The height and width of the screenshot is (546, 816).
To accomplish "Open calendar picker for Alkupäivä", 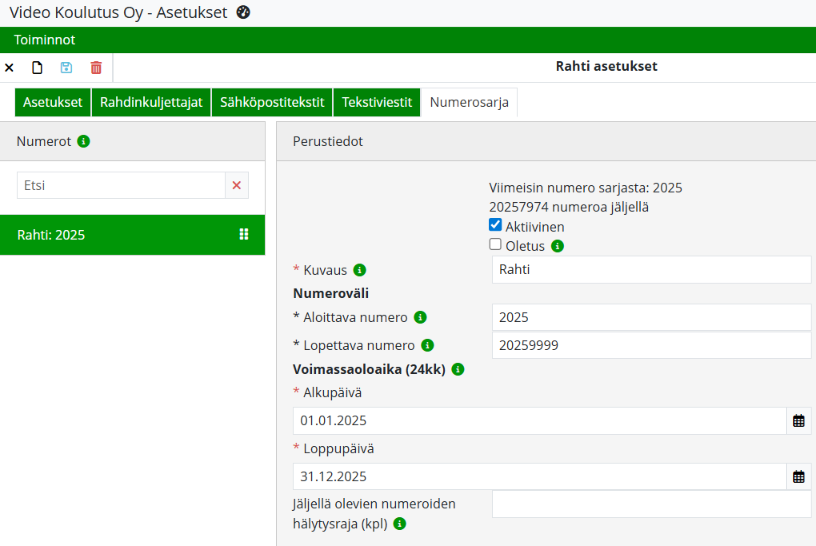I will pyautogui.click(x=799, y=421).
